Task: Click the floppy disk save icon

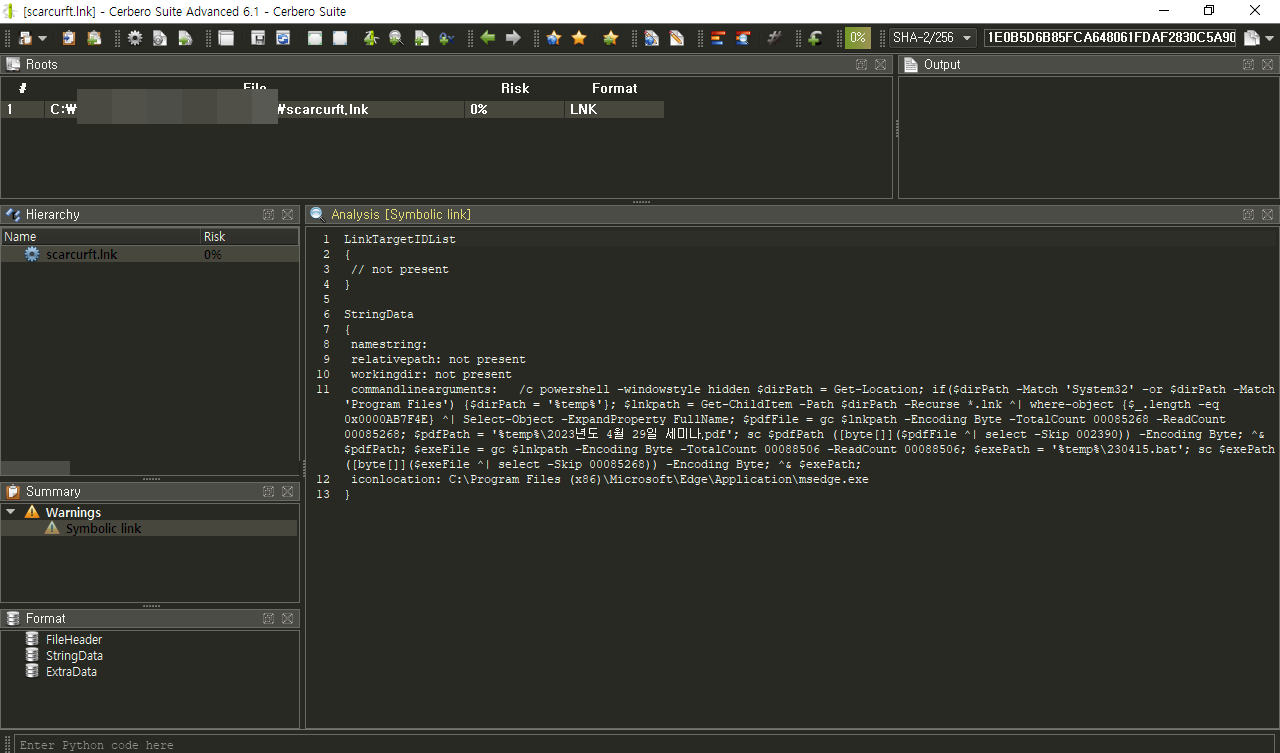Action: (x=258, y=38)
